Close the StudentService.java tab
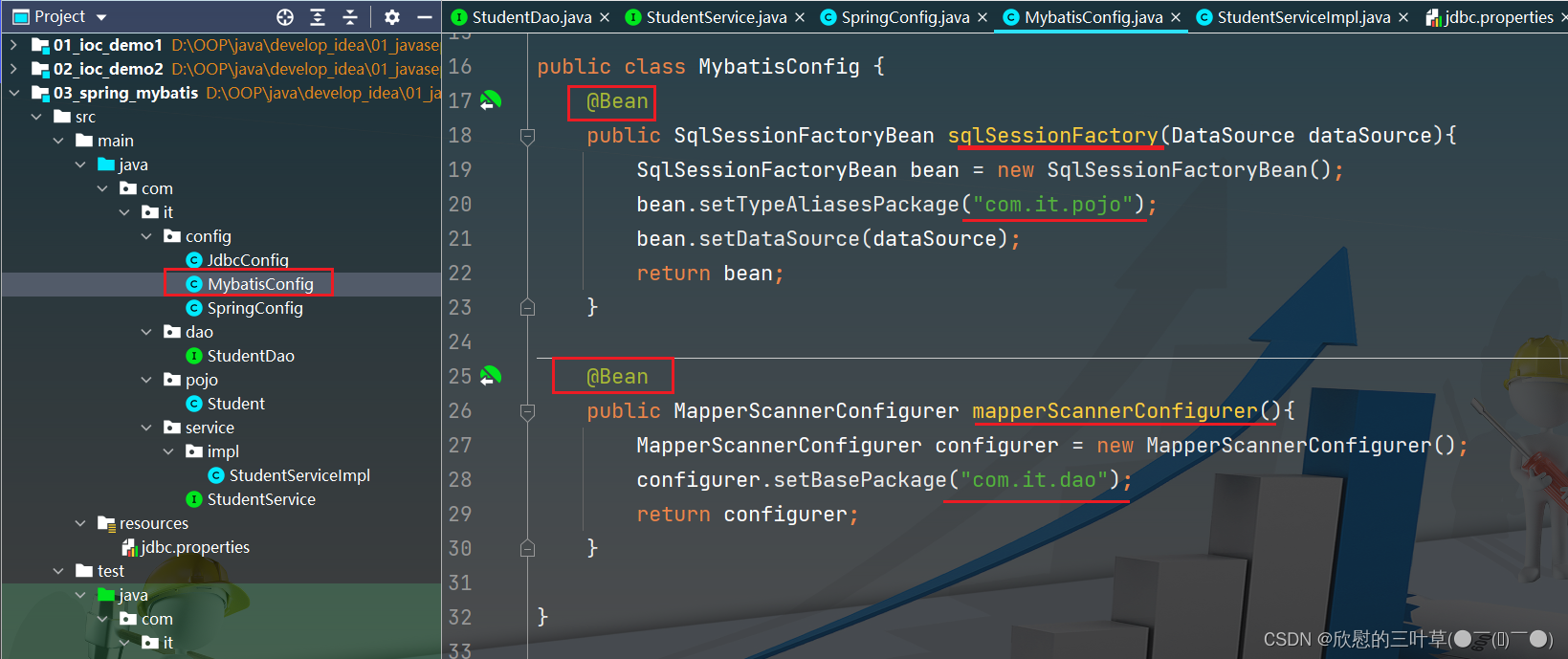This screenshot has width=1568, height=659. pos(800,17)
